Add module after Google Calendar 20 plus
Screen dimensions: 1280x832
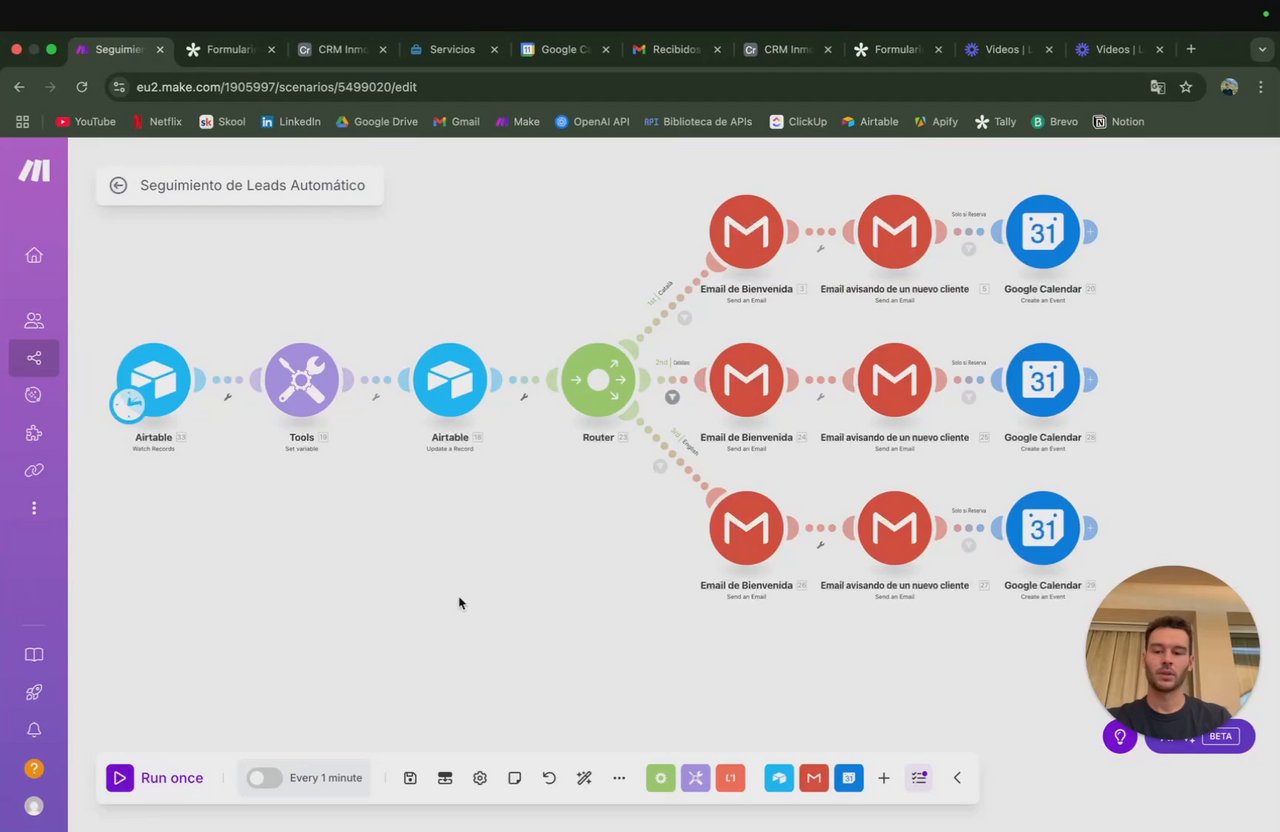1090,232
